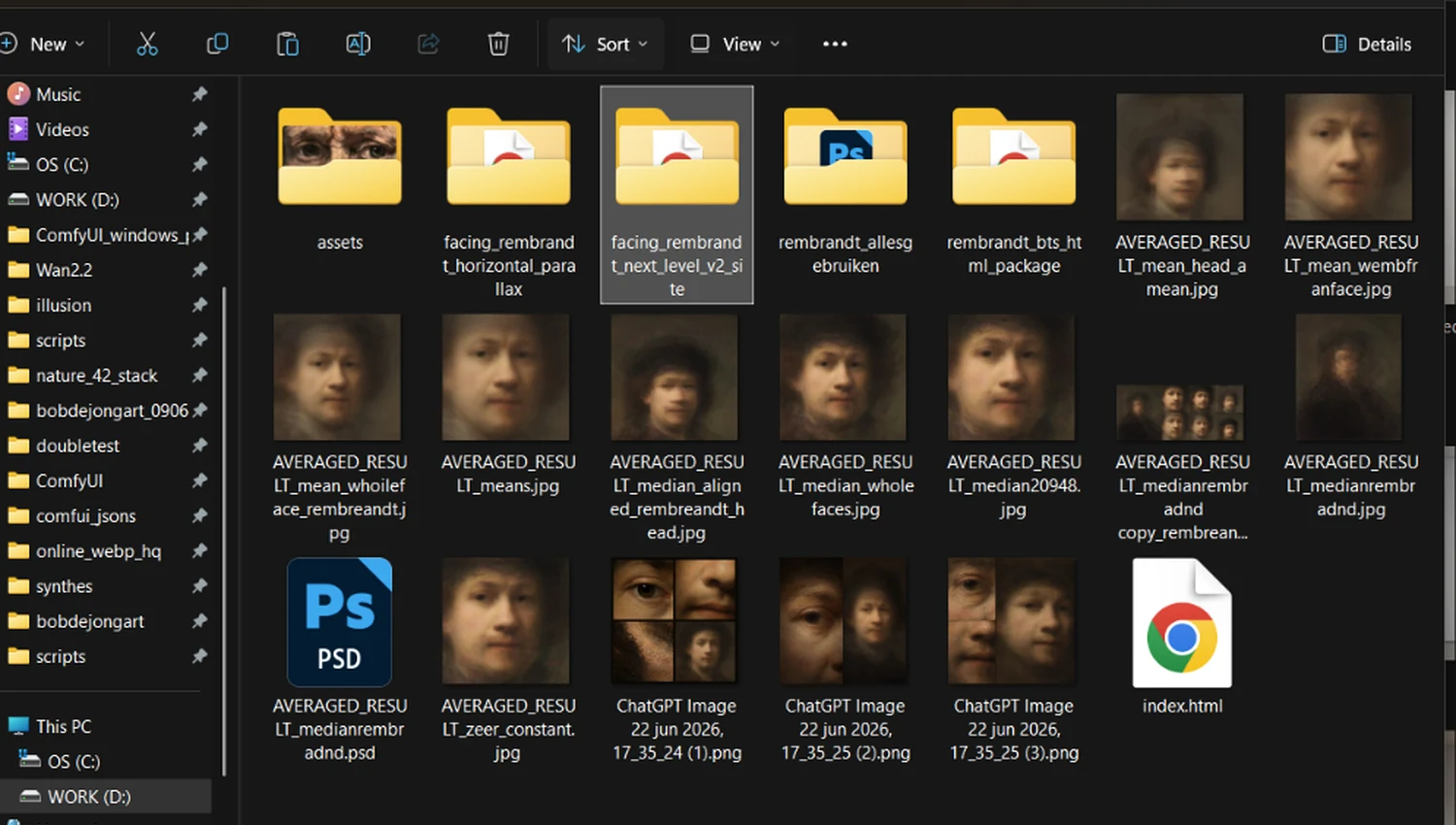This screenshot has width=1456, height=825.
Task: Click the Cut scissors icon
Action: coord(147,44)
